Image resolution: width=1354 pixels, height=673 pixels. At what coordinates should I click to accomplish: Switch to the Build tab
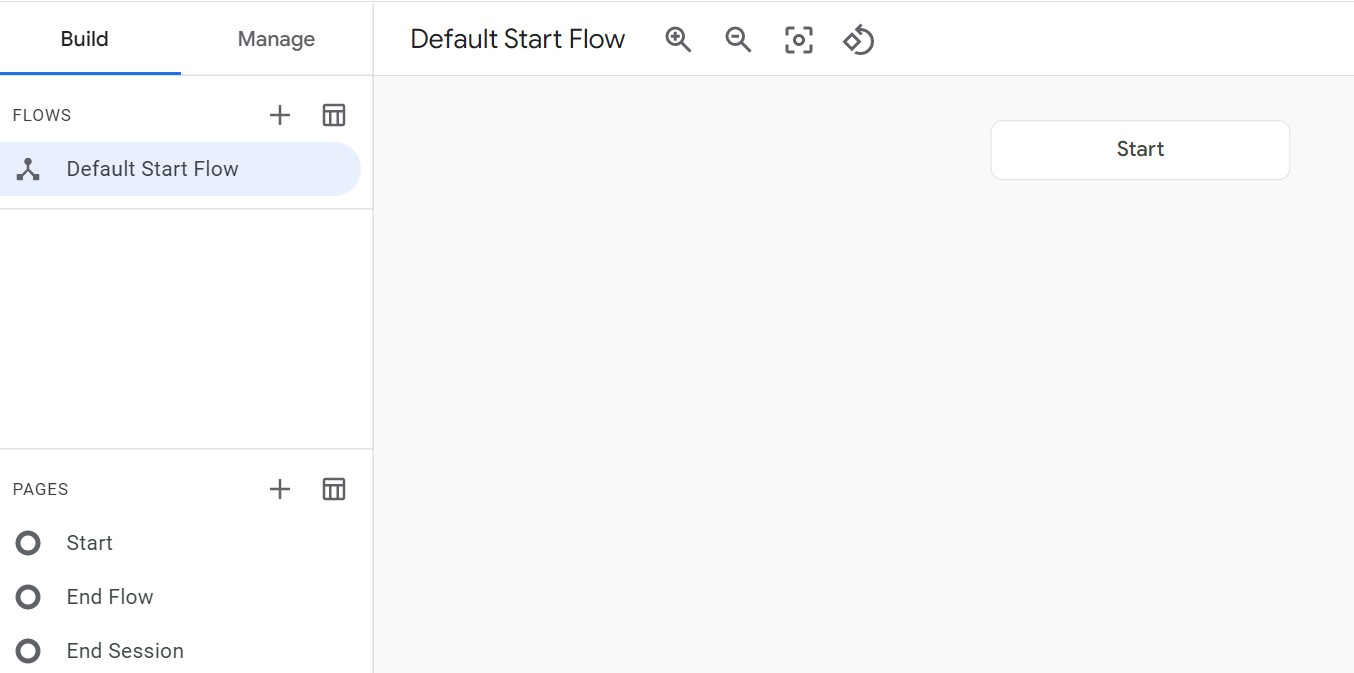(85, 39)
